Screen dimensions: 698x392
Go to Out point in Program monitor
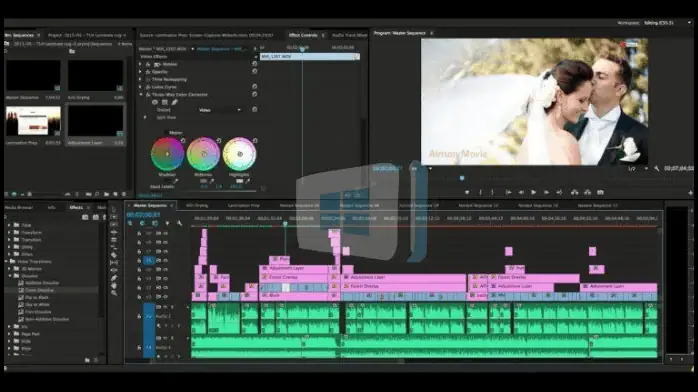[559, 192]
